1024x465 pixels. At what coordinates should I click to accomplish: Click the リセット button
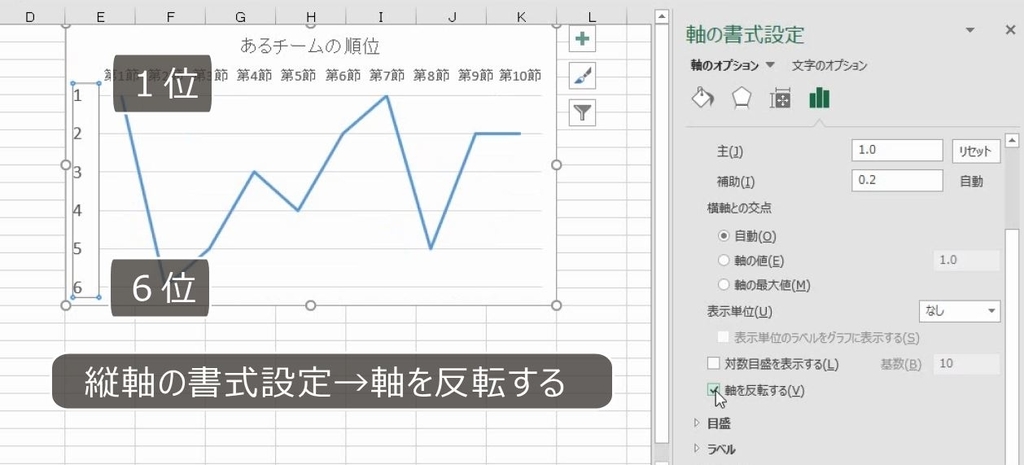pos(976,150)
